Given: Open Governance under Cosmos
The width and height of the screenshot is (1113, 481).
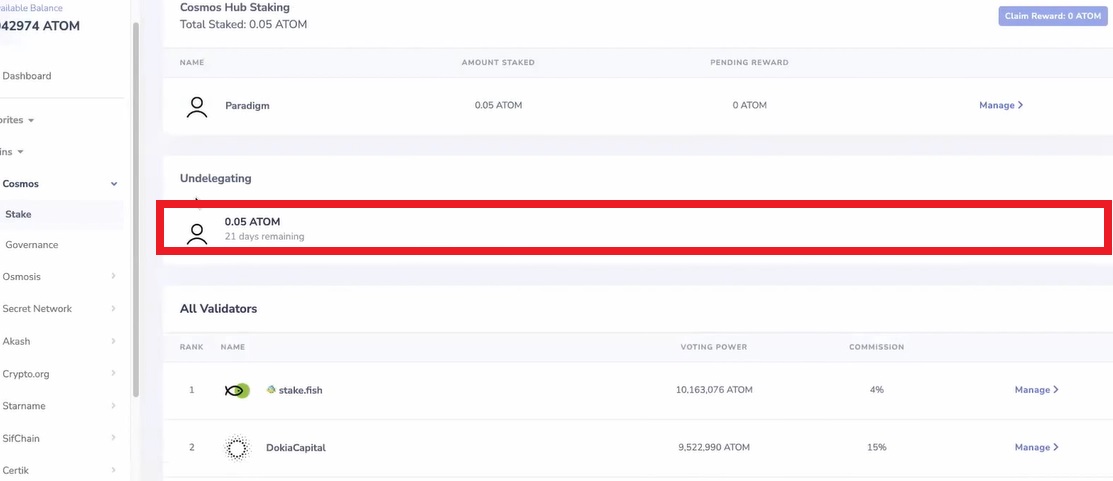Looking at the screenshot, I should pos(32,245).
